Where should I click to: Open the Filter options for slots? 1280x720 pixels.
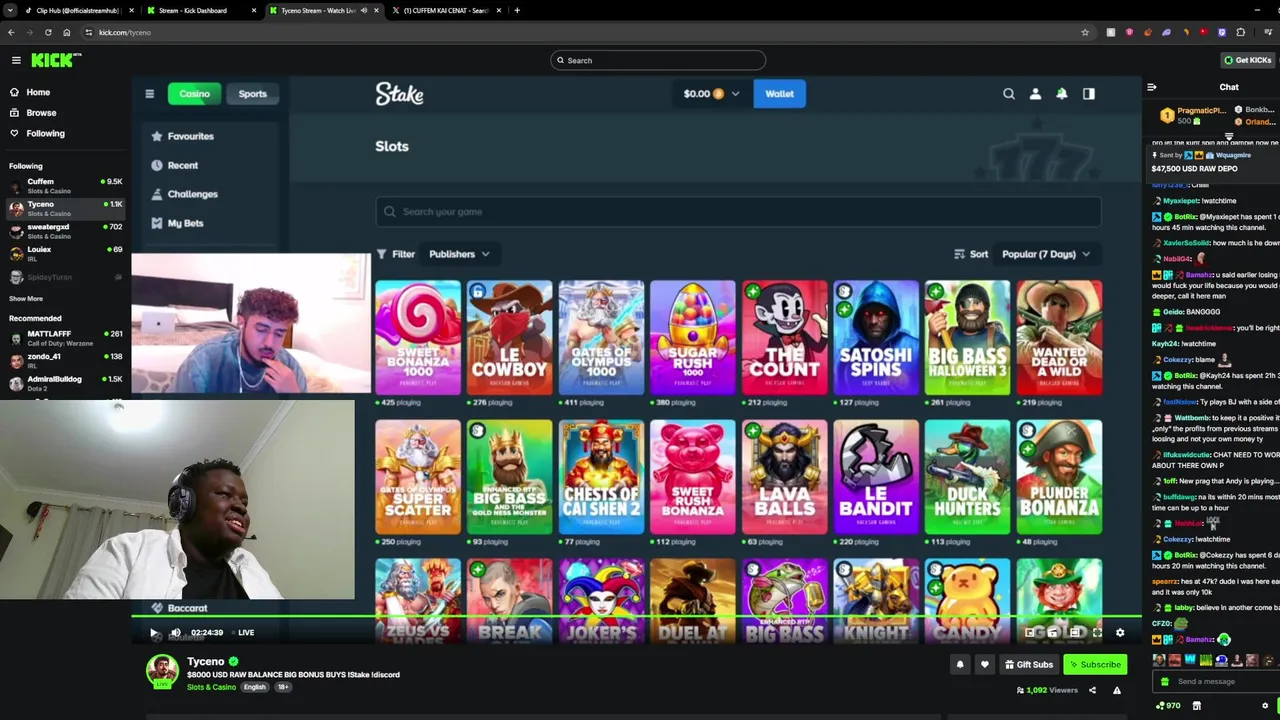pos(396,254)
